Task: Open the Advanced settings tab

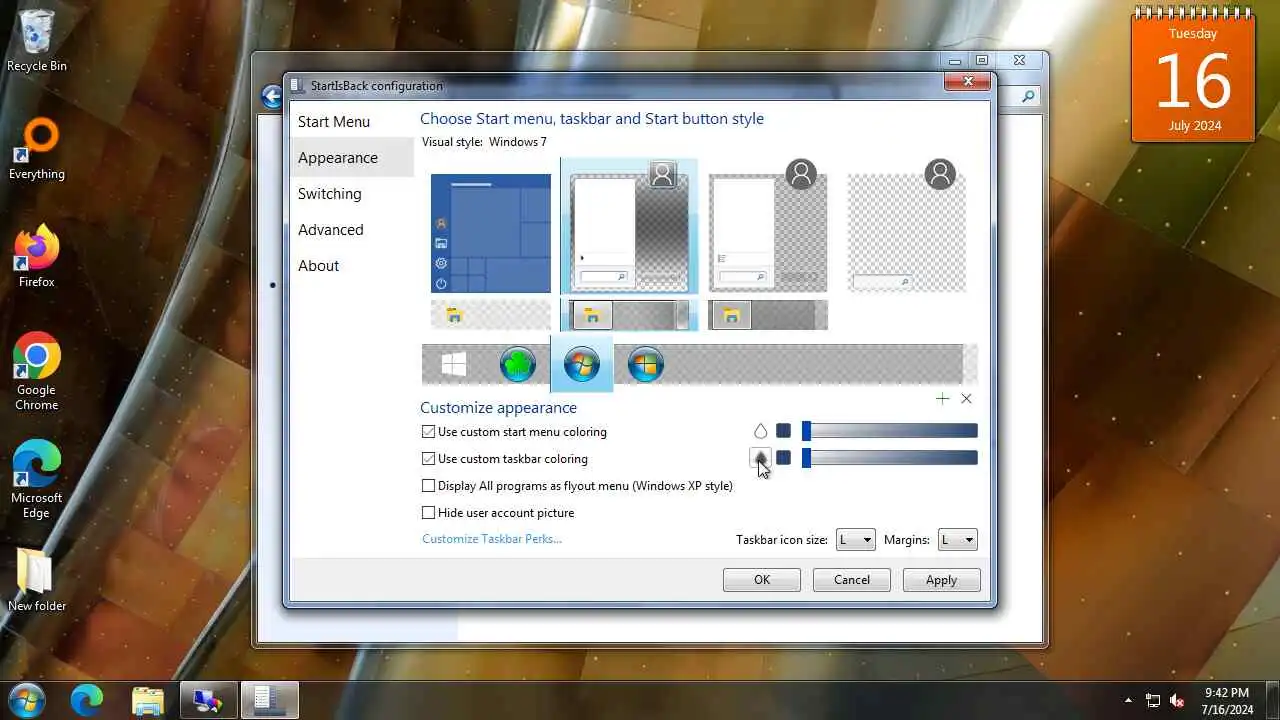Action: click(352, 230)
